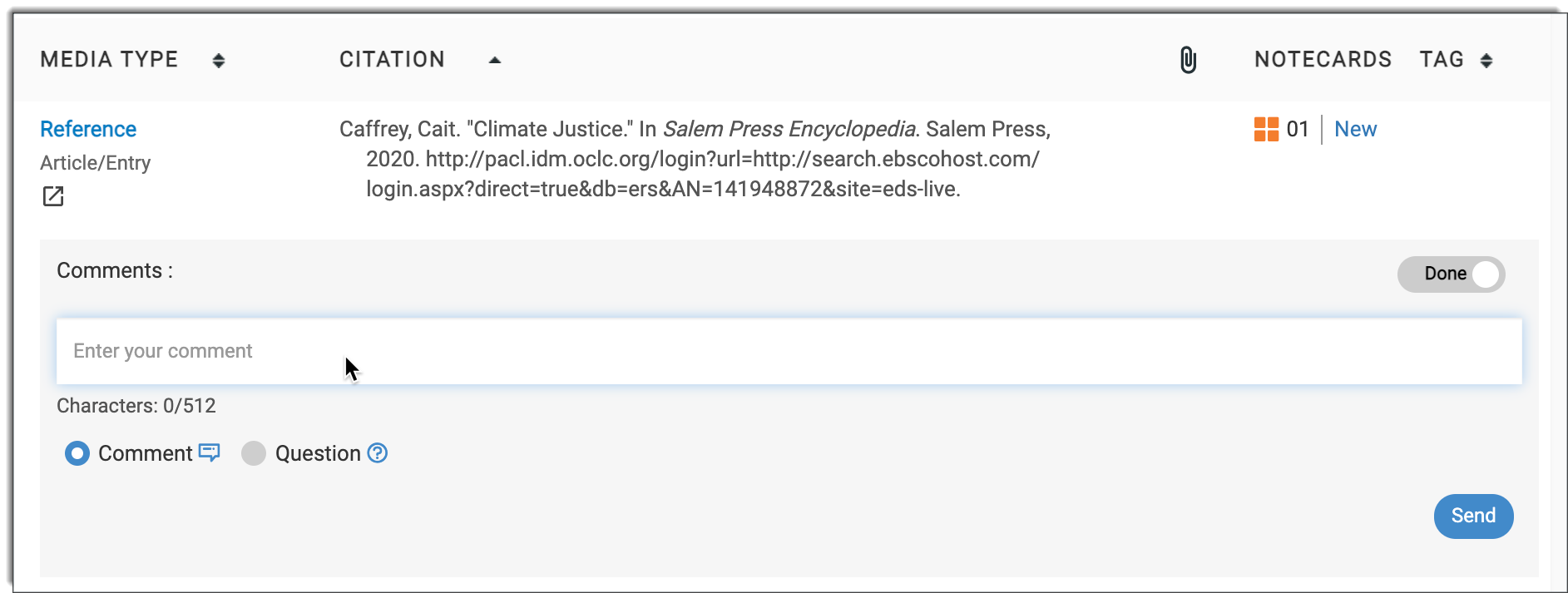Select the Question radio button
Screen dimensions: 1568x593
pos(254,453)
